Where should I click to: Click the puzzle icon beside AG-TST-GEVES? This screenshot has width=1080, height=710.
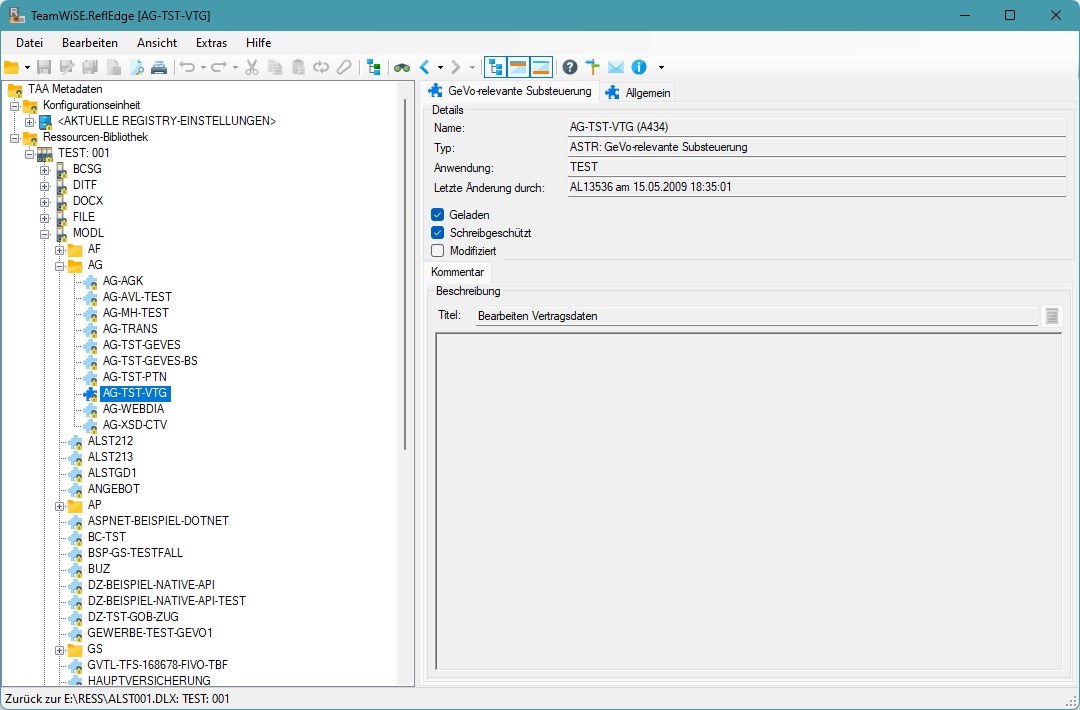tap(90, 346)
